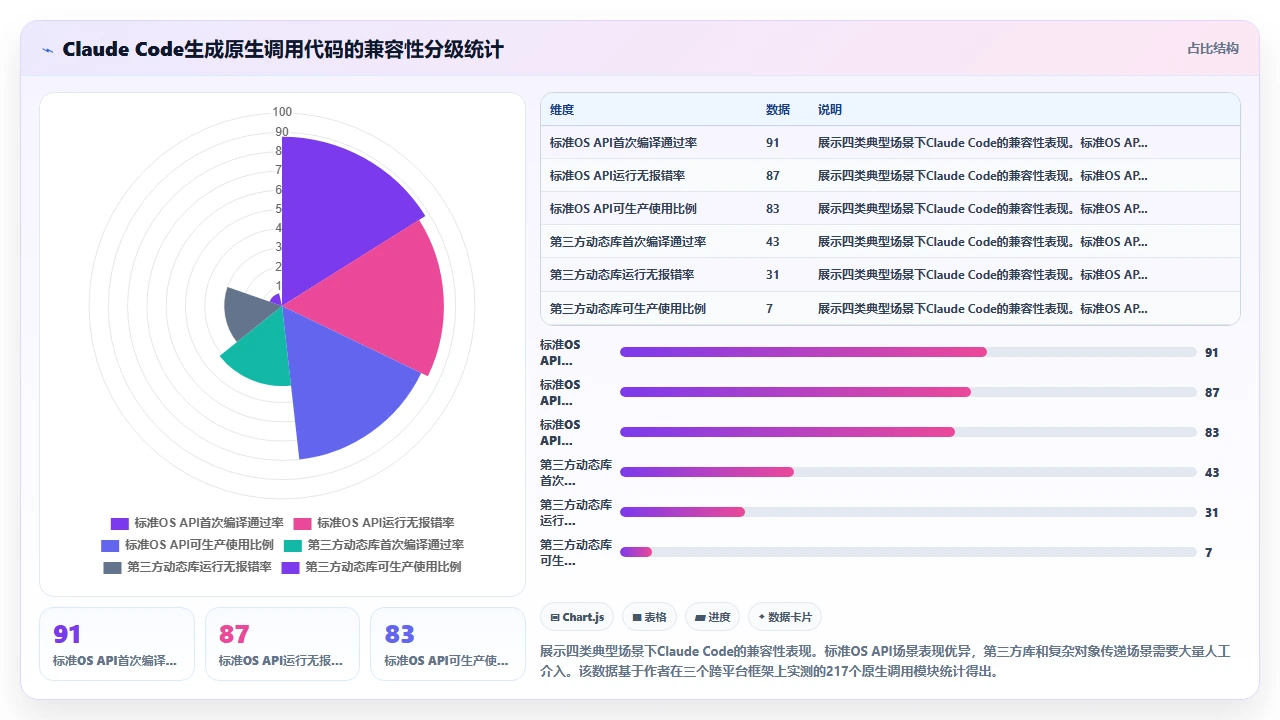Toggle legend swatch 标准OS API首次编译通过率
Viewport: 1280px width, 720px height.
point(119,523)
